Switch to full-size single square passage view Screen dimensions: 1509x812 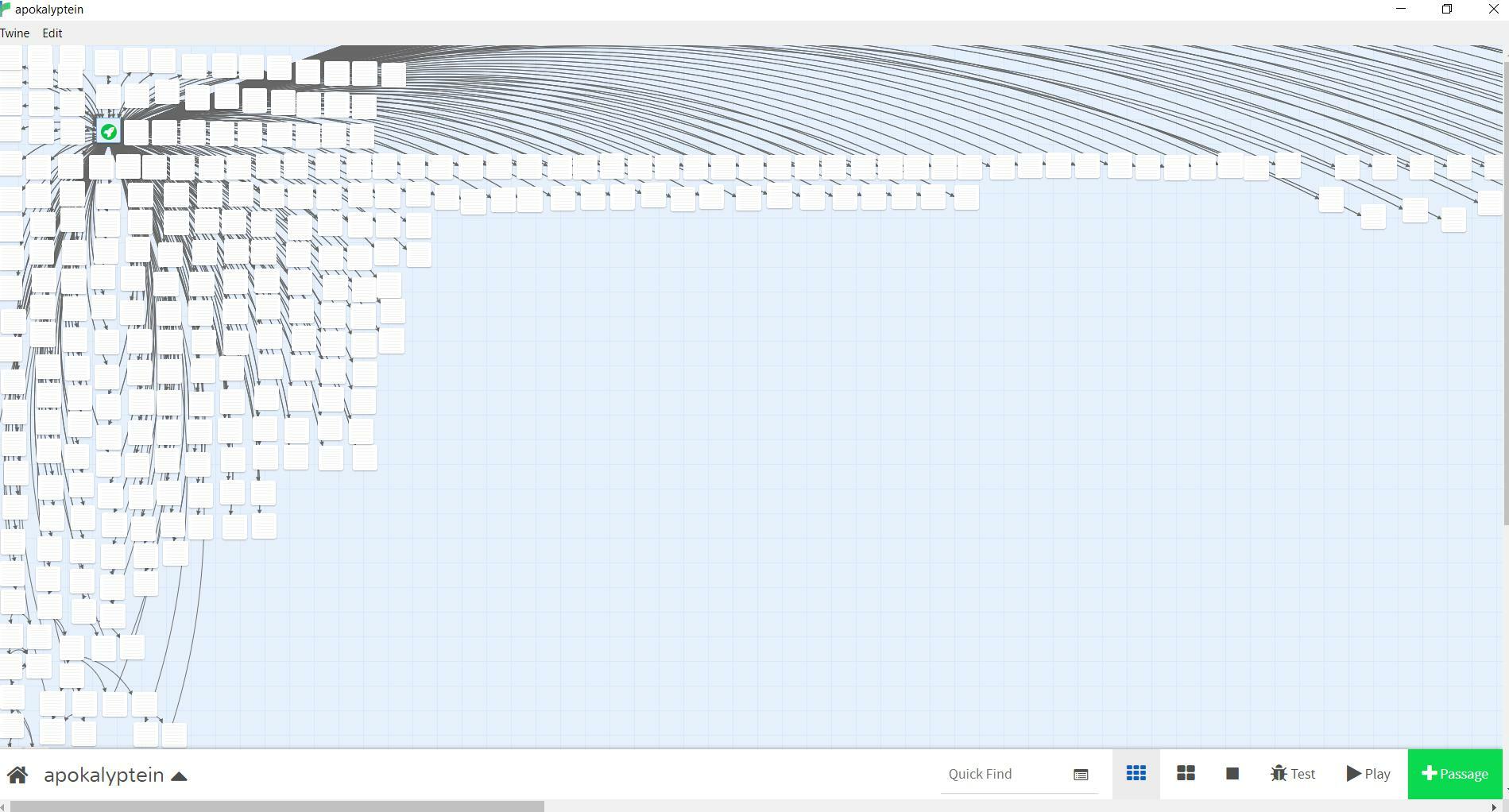pos(1232,774)
